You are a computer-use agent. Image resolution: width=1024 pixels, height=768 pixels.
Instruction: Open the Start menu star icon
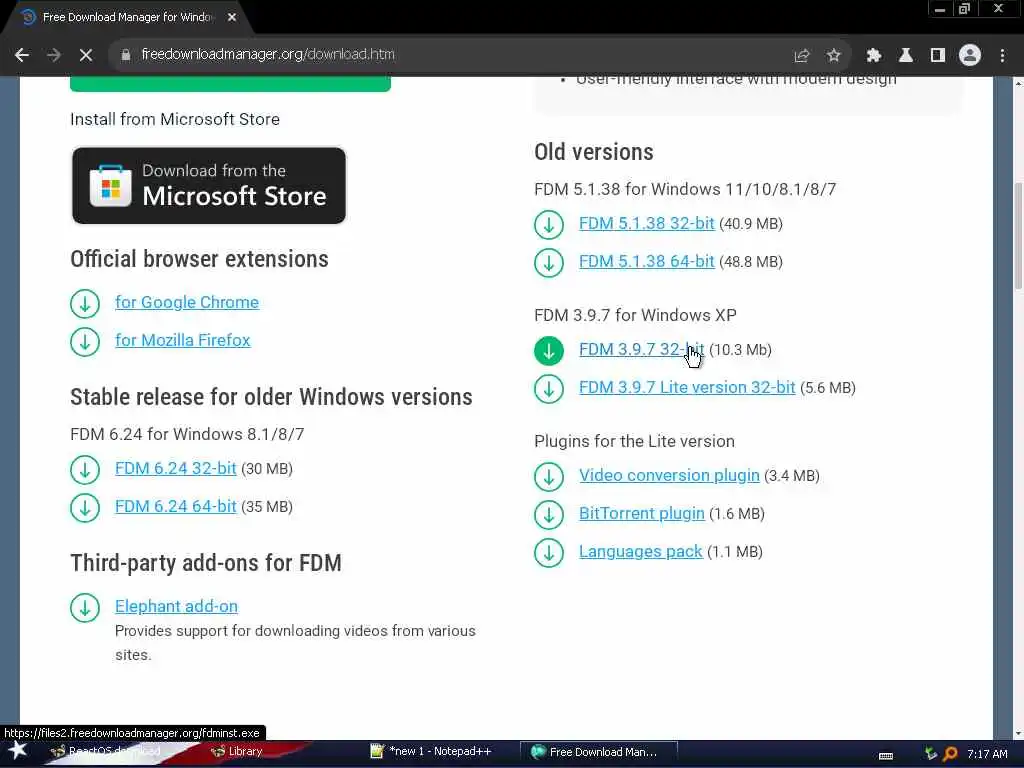18,750
